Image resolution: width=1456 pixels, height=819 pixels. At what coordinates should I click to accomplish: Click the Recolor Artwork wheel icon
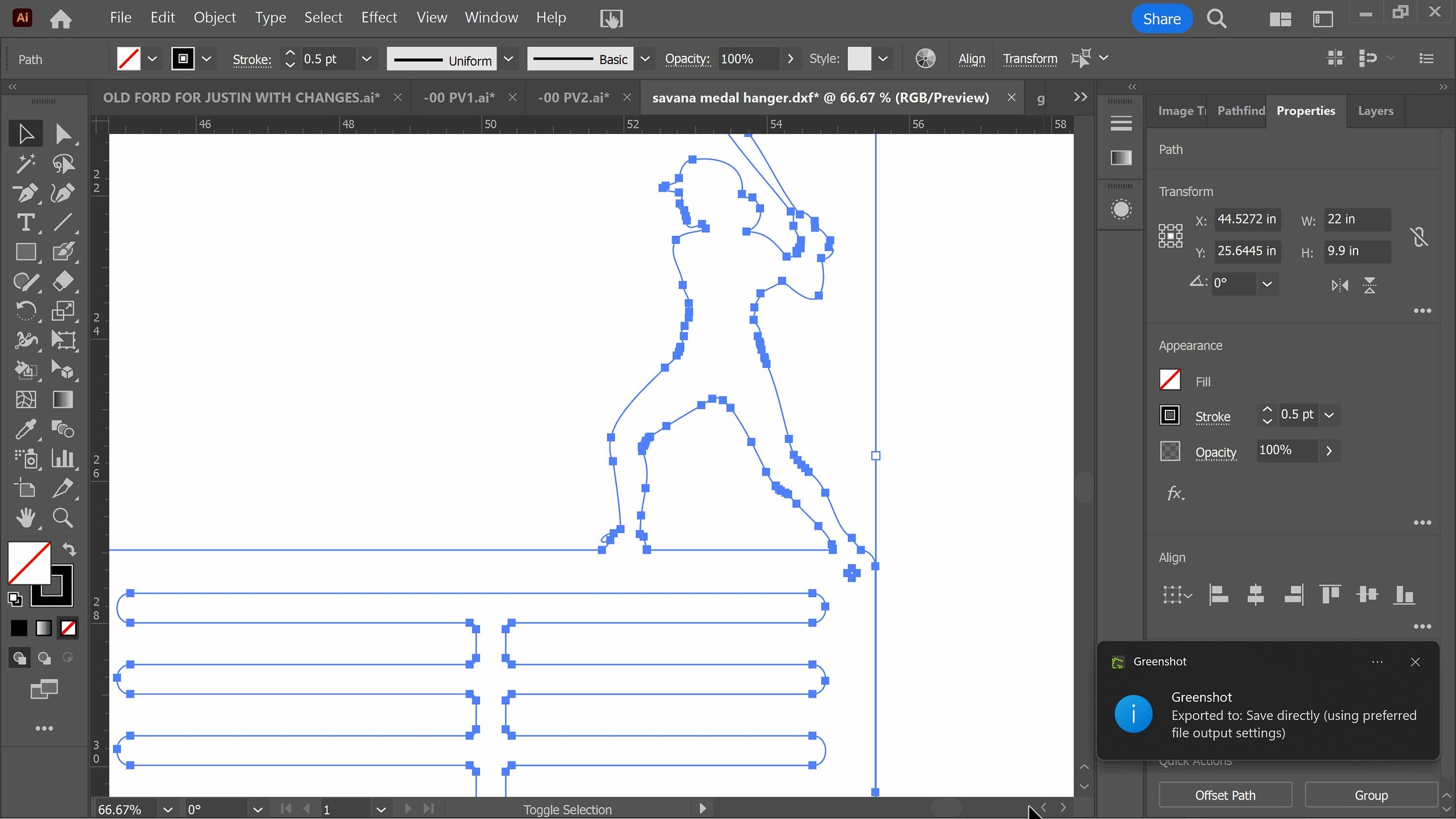point(925,59)
